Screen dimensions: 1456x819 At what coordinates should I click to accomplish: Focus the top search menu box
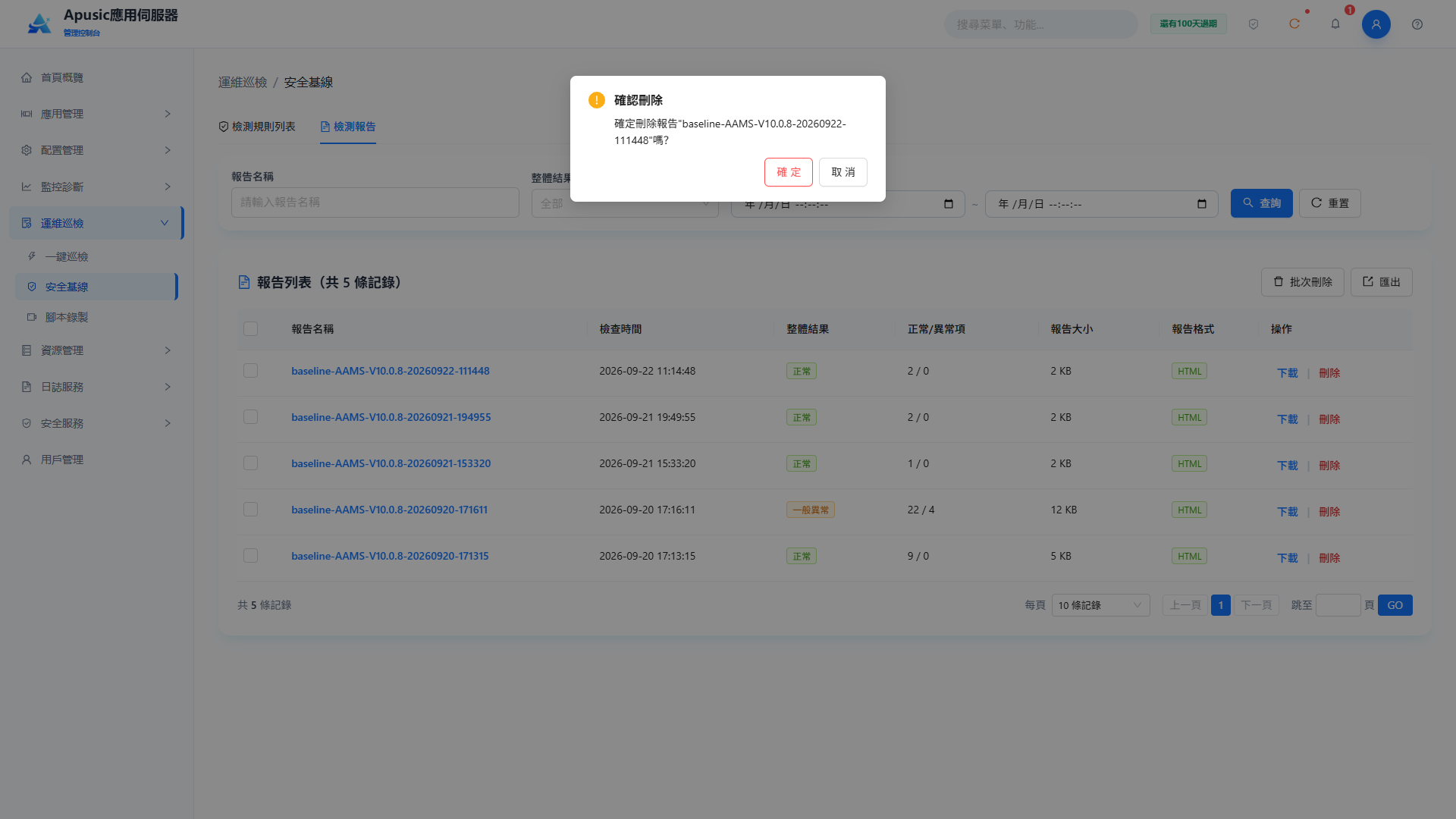1040,24
